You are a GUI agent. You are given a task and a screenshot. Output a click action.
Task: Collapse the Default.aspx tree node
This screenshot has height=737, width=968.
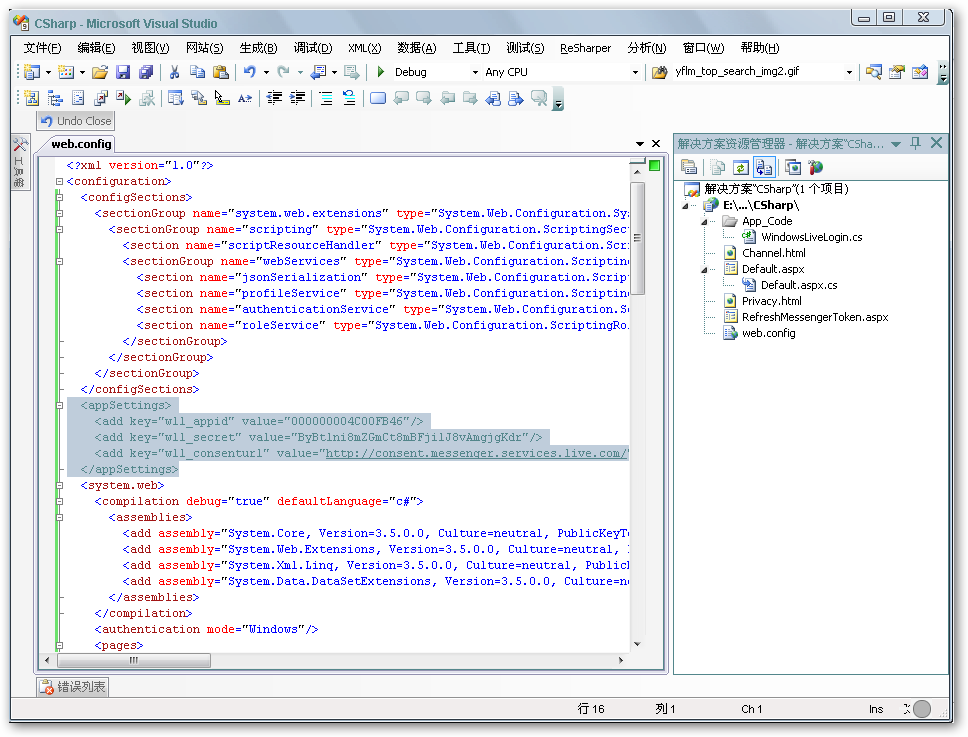tap(704, 270)
